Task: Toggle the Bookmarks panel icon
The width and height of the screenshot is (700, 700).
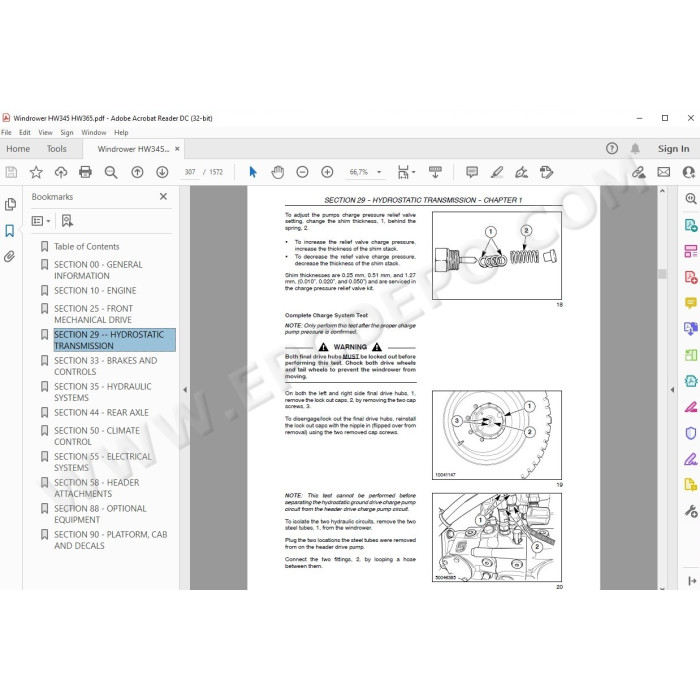Action: [10, 231]
